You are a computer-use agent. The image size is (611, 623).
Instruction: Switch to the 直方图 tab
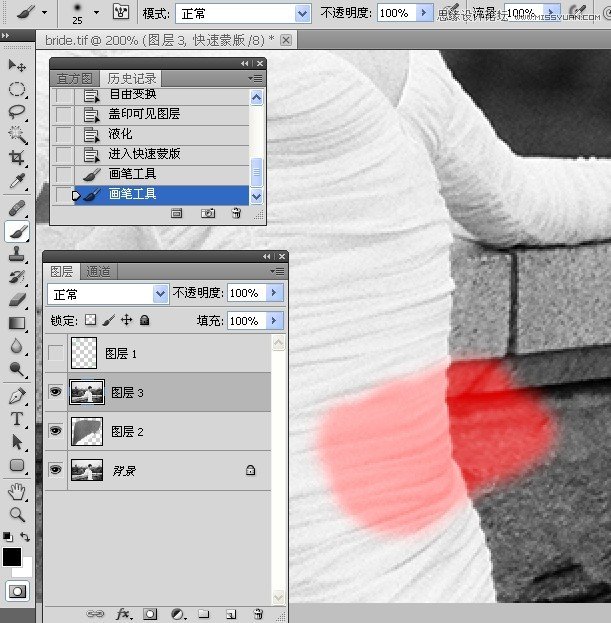(x=75, y=79)
